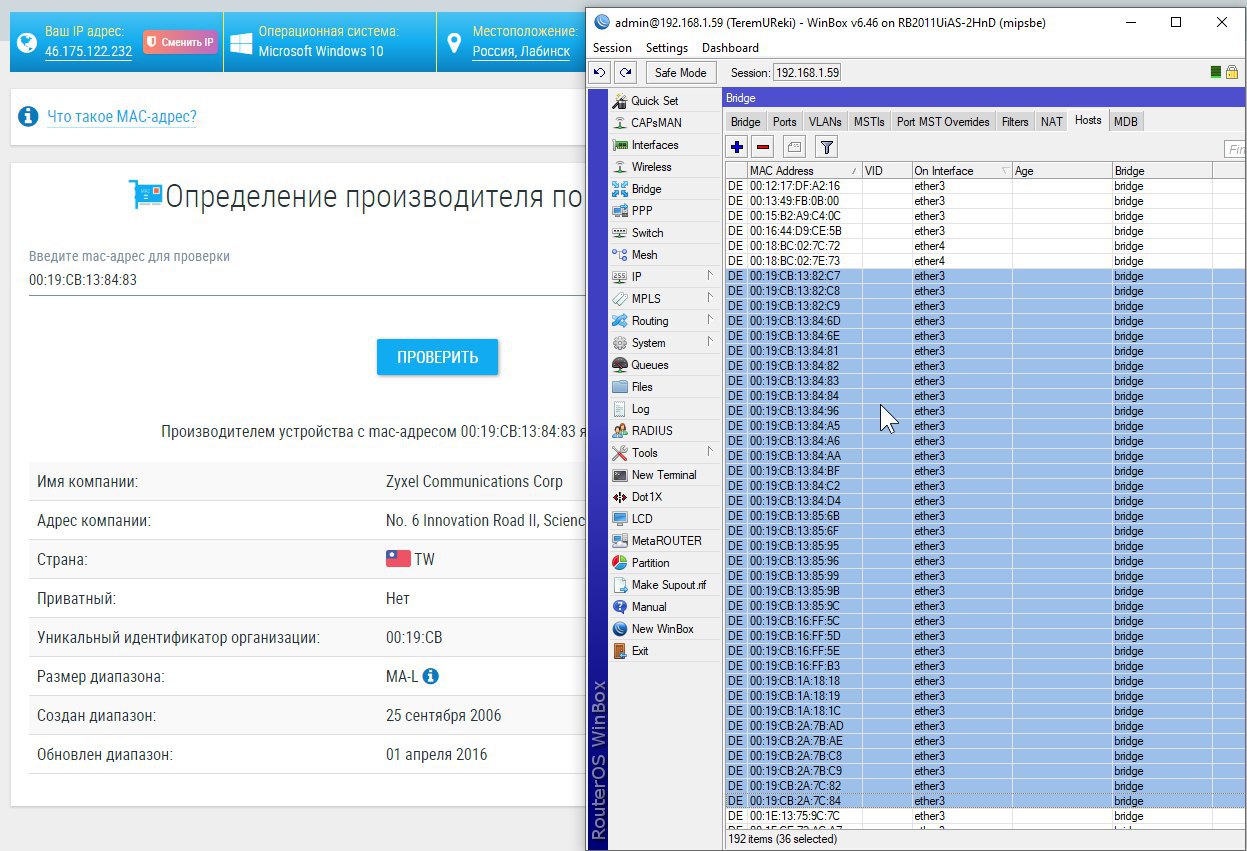1247x851 pixels.
Task: Switch to the MSTIs tab
Action: [869, 122]
